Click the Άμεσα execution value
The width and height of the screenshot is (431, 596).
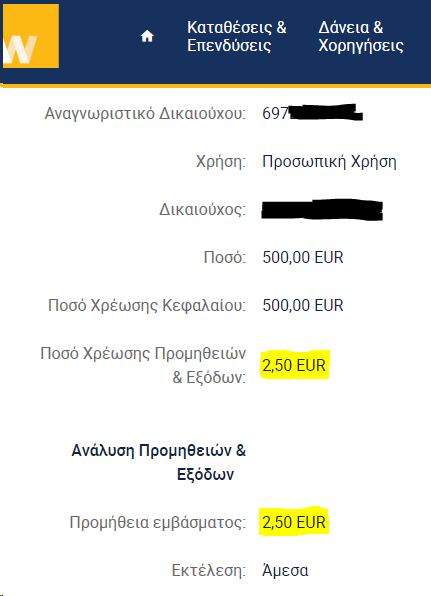click(285, 570)
